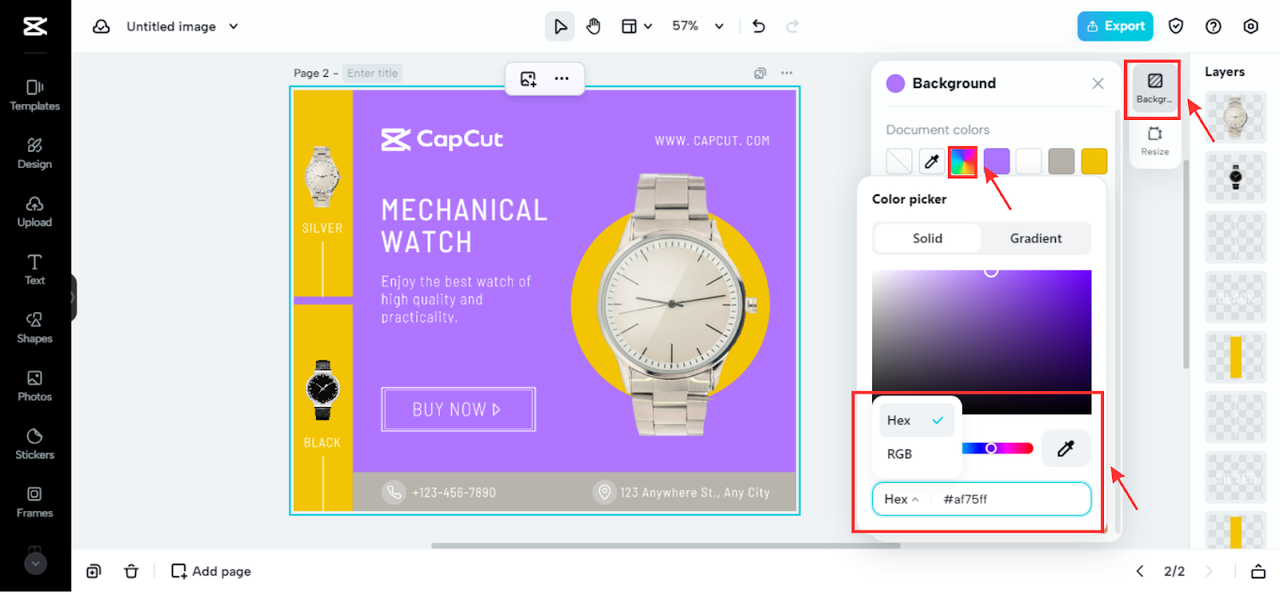Viewport: 1280px width, 595px height.
Task: Open the settings icon in top bar
Action: (x=1251, y=26)
